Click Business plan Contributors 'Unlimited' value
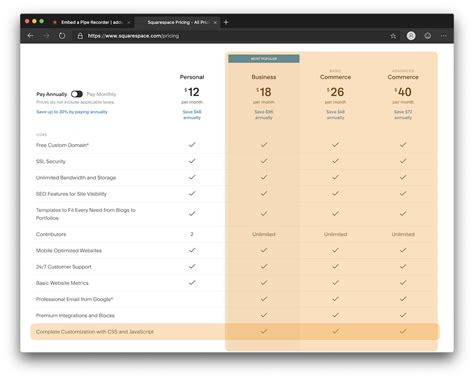 [264, 234]
